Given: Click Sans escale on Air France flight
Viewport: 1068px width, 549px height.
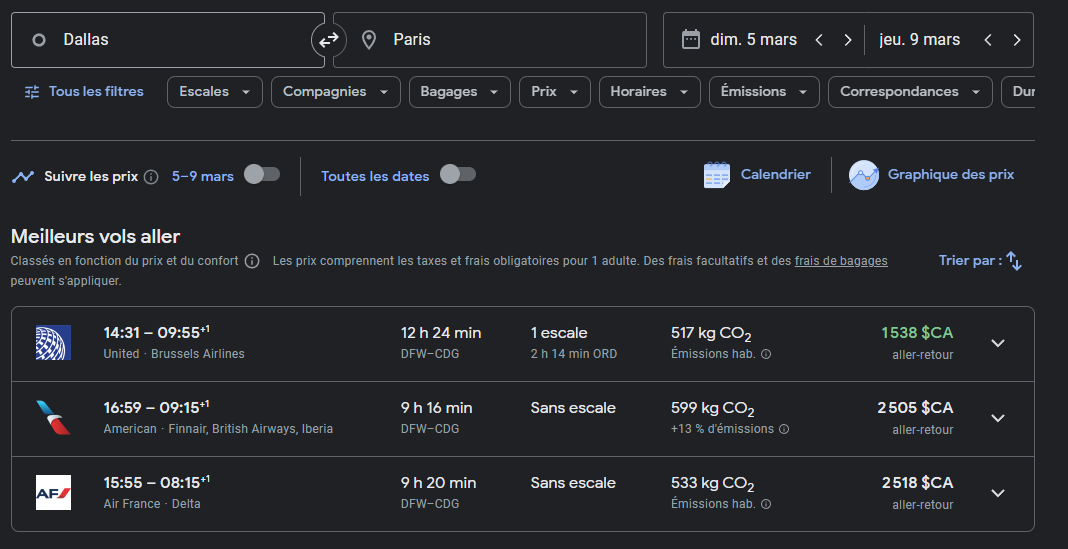Looking at the screenshot, I should pyautogui.click(x=574, y=483).
